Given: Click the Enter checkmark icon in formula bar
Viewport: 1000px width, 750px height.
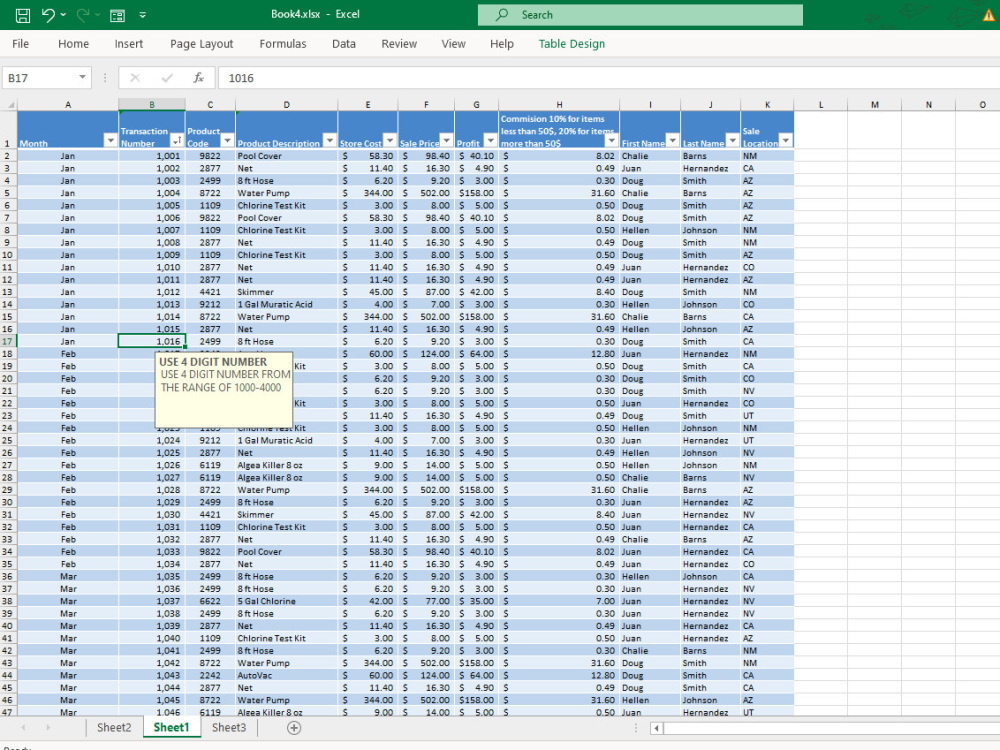Looking at the screenshot, I should tap(167, 78).
